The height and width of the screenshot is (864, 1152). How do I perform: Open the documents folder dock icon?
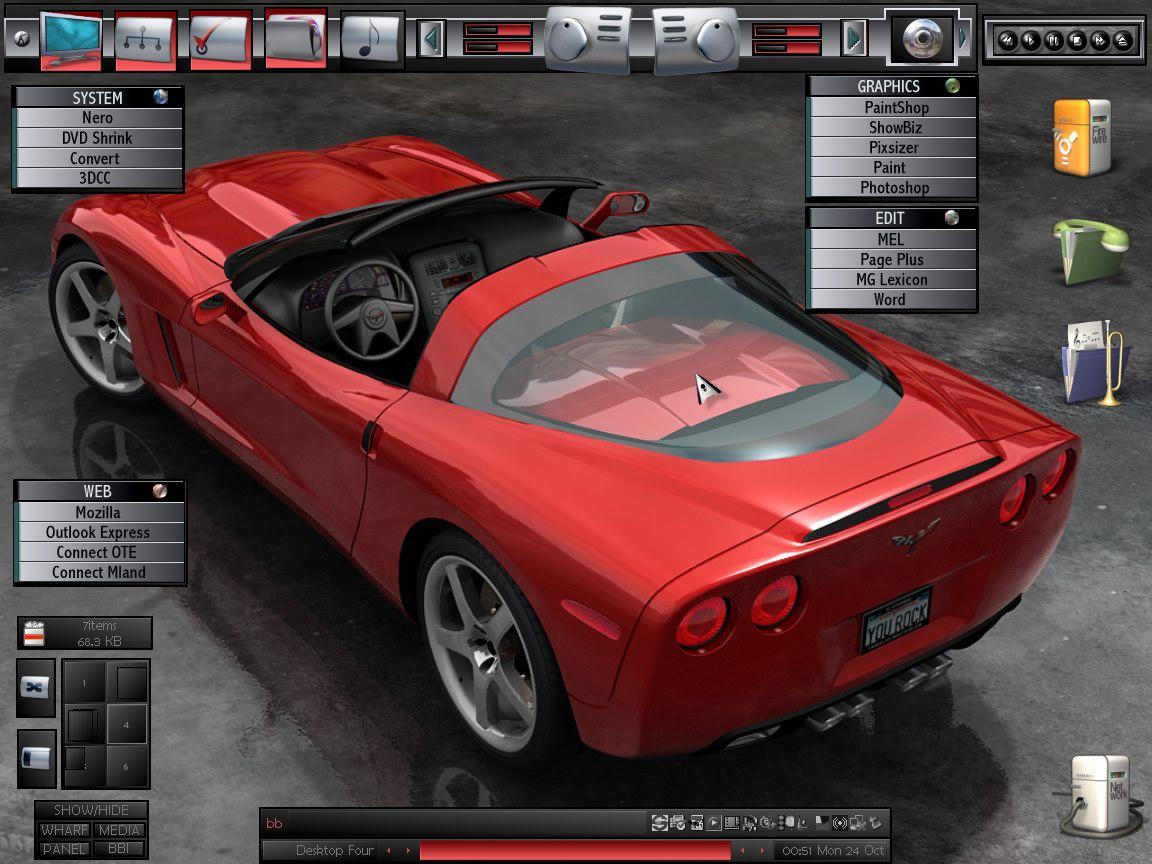coord(295,38)
